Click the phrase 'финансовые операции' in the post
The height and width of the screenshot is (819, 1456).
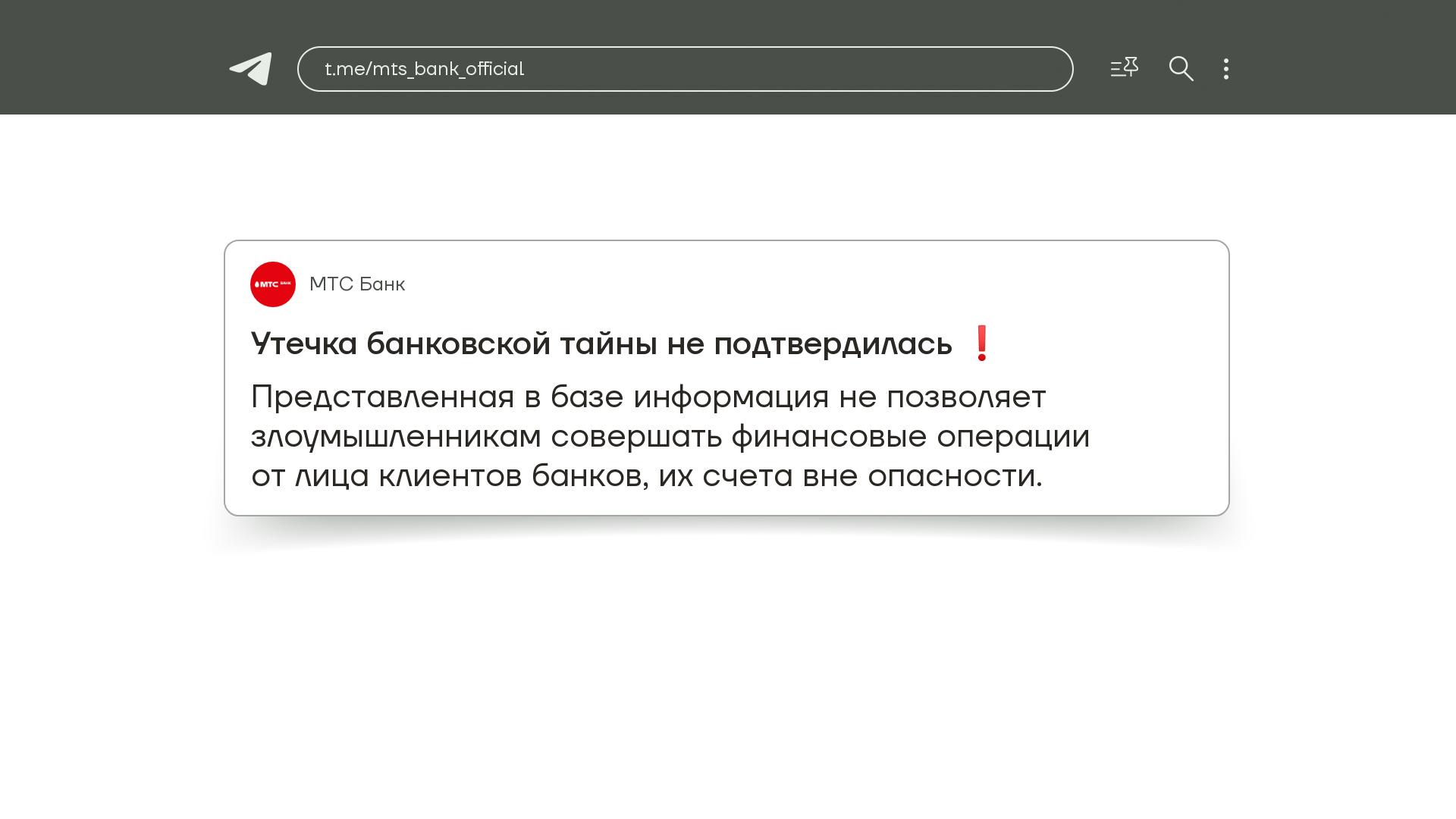(910, 437)
